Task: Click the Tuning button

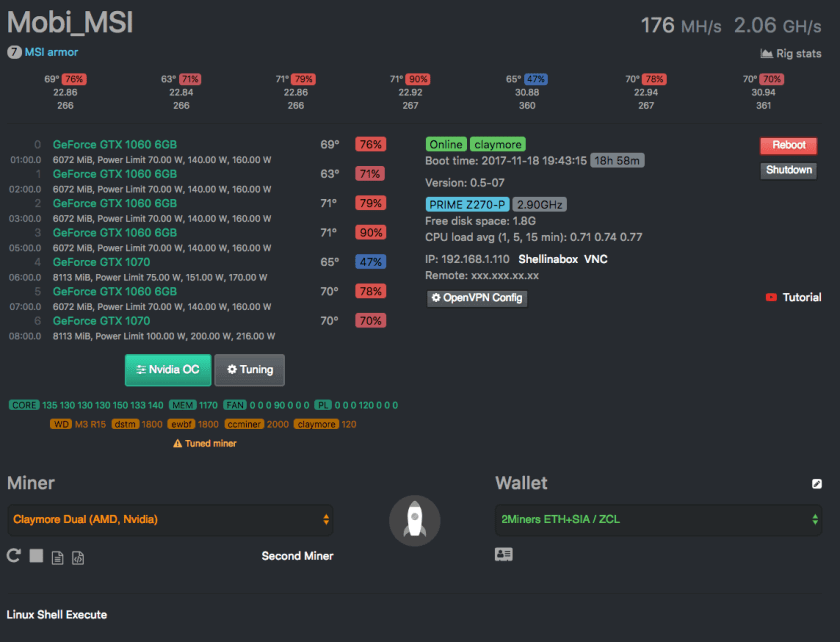Action: tap(249, 369)
